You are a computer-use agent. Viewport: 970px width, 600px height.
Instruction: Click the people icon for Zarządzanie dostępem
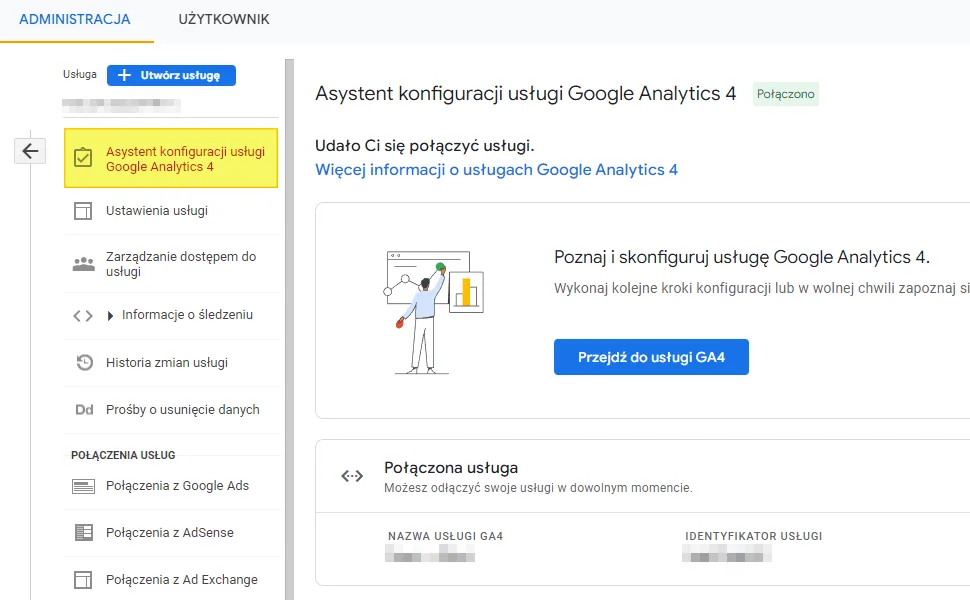pos(84,264)
